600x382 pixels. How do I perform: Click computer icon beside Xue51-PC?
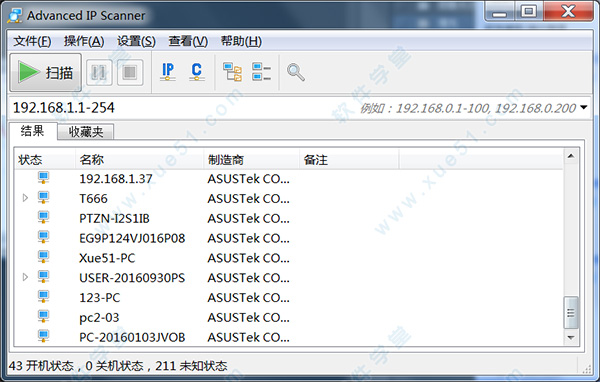[x=43, y=257]
